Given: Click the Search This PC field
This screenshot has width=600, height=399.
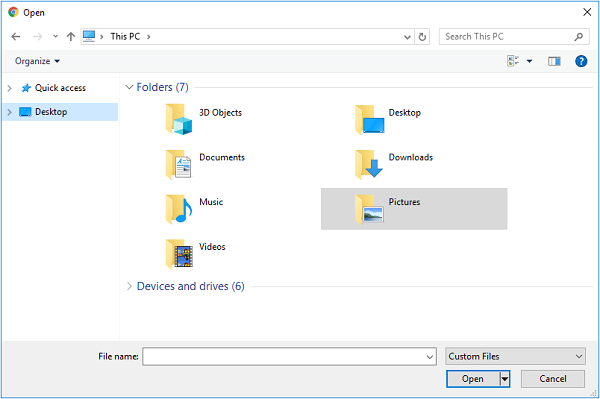Looking at the screenshot, I should click(x=514, y=37).
